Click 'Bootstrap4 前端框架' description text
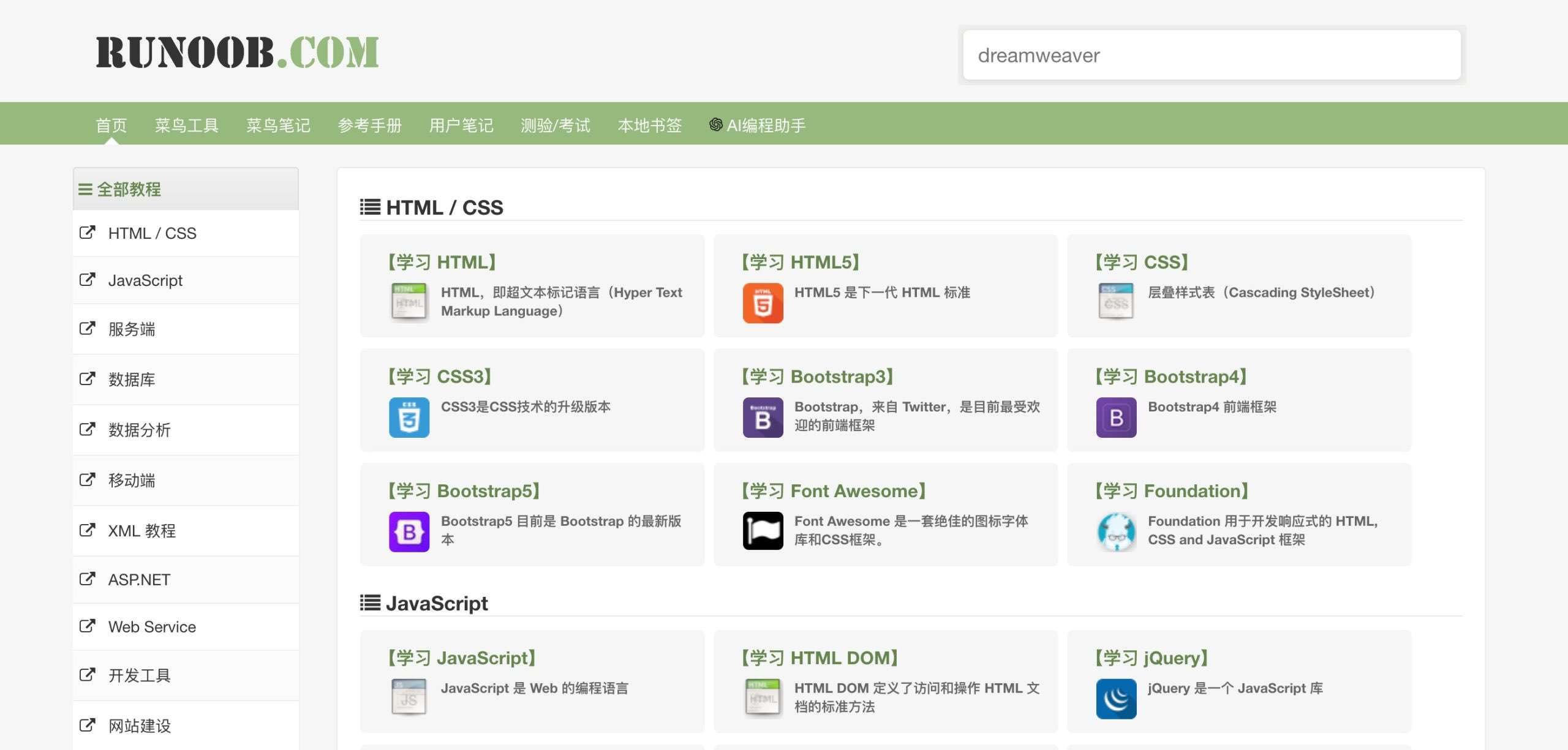 (1212, 407)
